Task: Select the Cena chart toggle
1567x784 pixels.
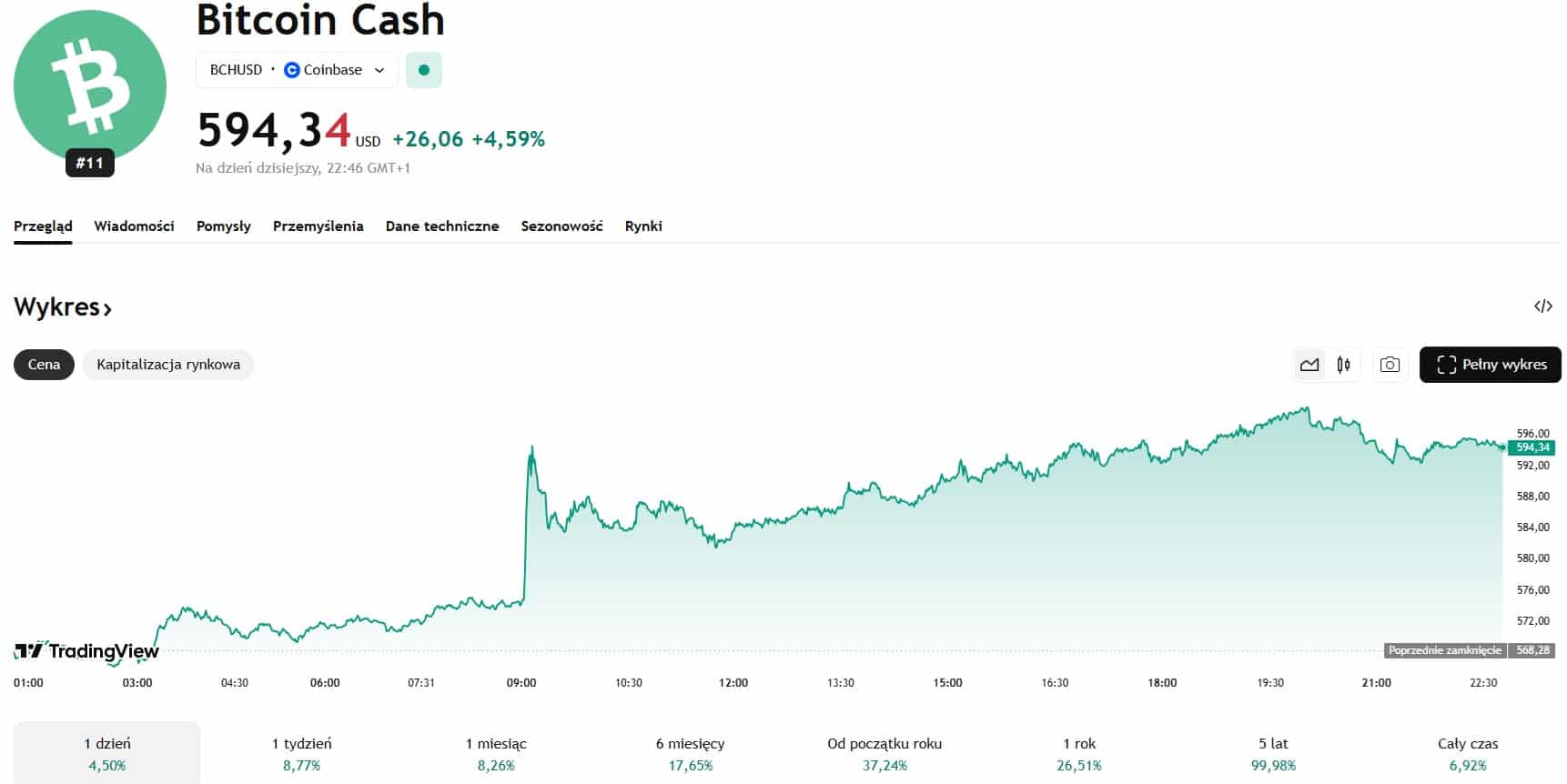Action: [44, 365]
